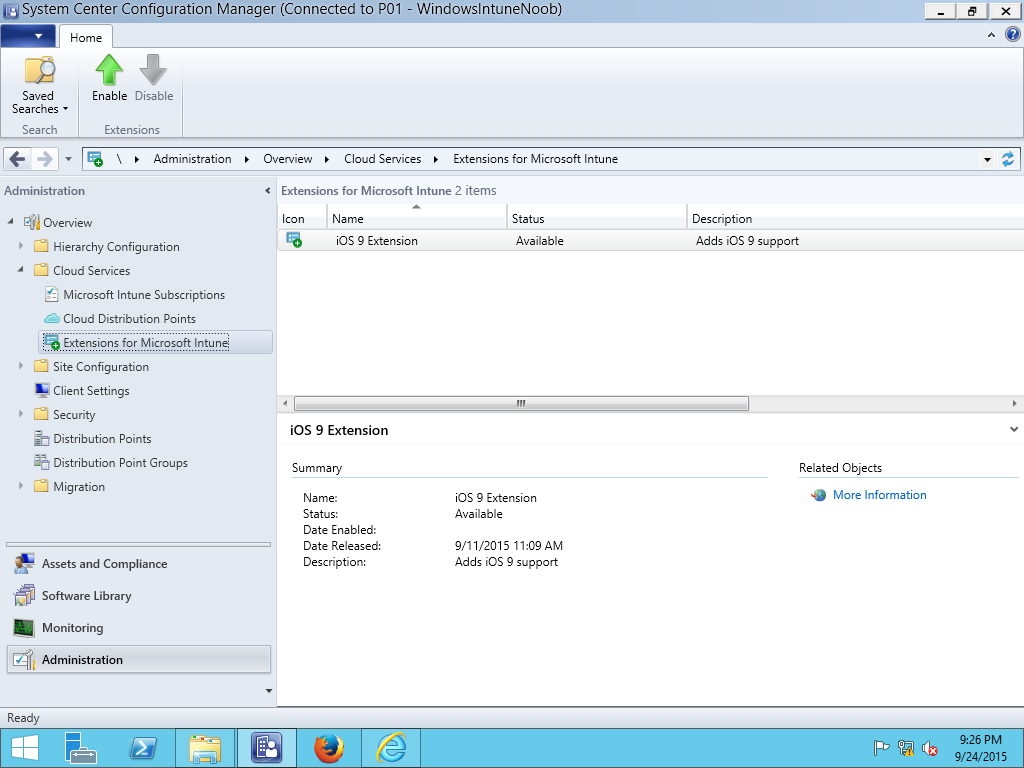Open Server Manager from the taskbar
The width and height of the screenshot is (1024, 768).
pyautogui.click(x=80, y=748)
